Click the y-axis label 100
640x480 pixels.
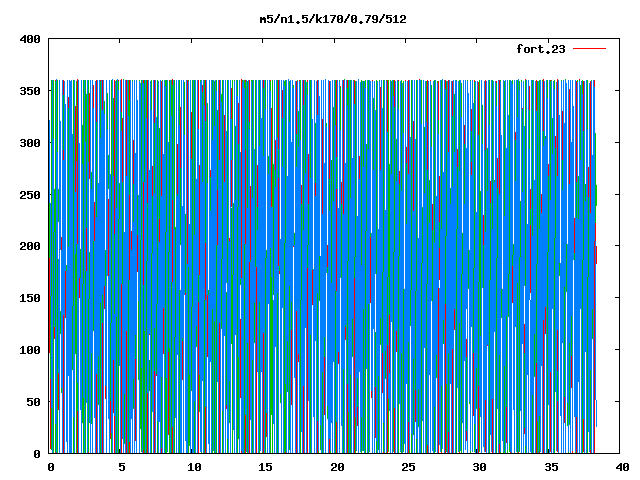(x=30, y=350)
